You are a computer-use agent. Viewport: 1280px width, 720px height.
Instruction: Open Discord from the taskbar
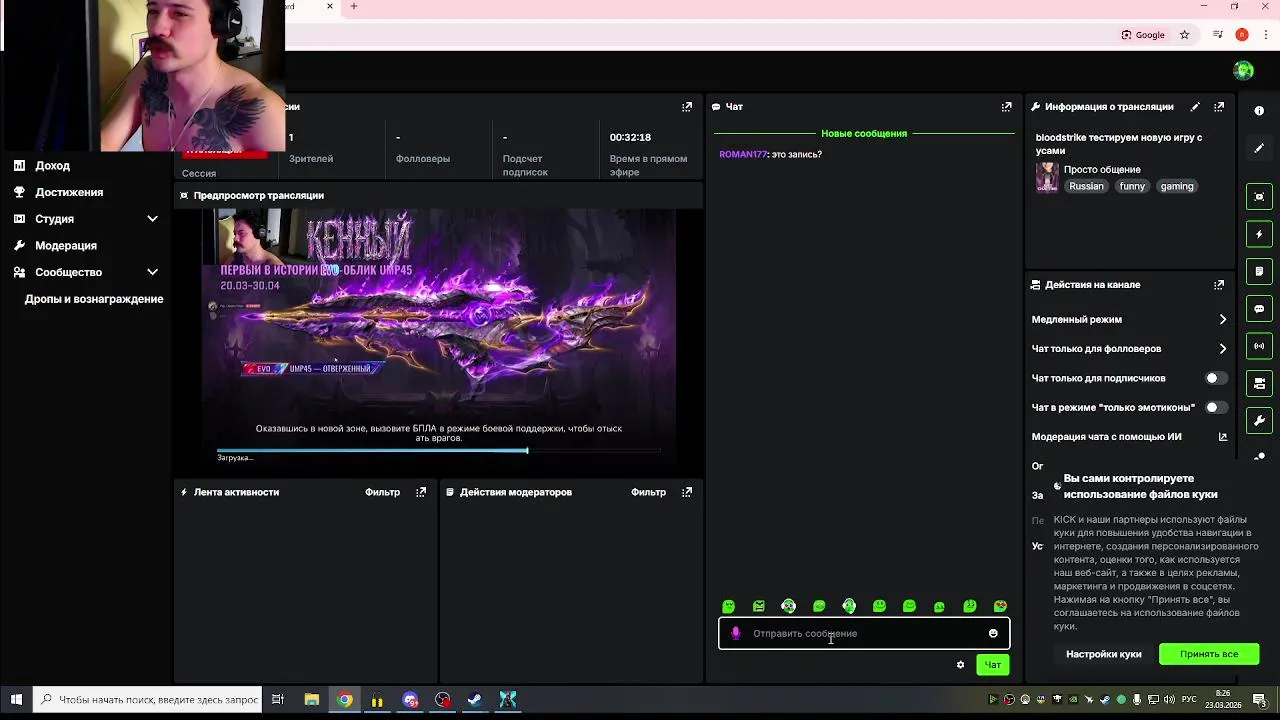(x=410, y=700)
